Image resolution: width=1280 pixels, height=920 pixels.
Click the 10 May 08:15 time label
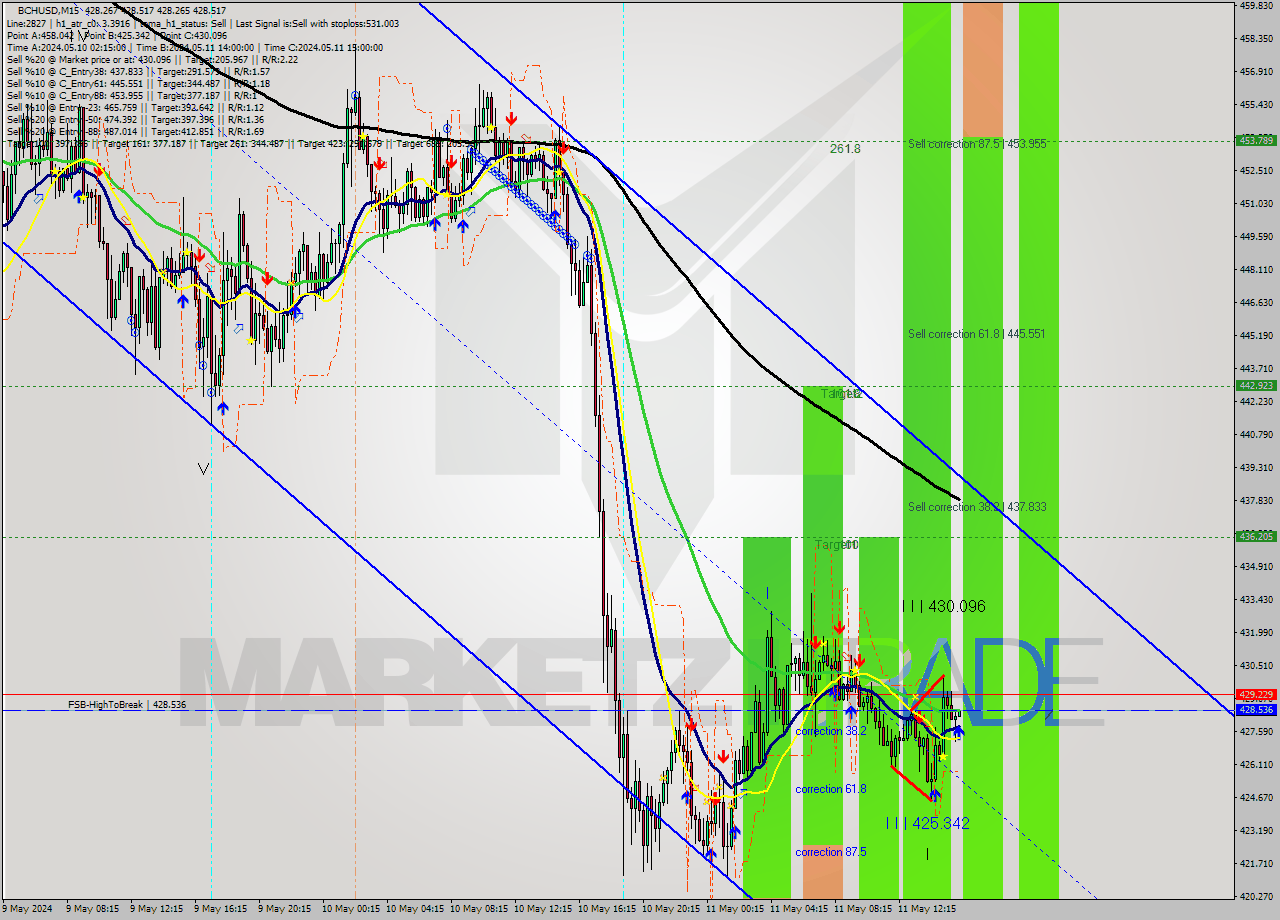[x=478, y=909]
